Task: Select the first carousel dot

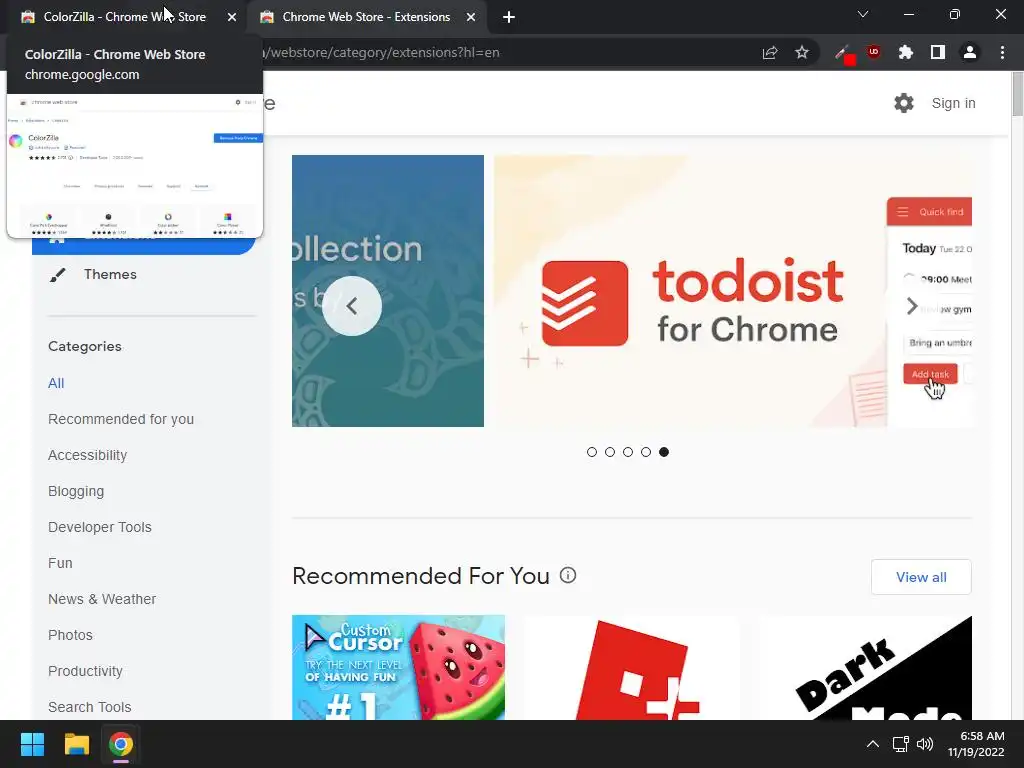Action: click(x=592, y=452)
